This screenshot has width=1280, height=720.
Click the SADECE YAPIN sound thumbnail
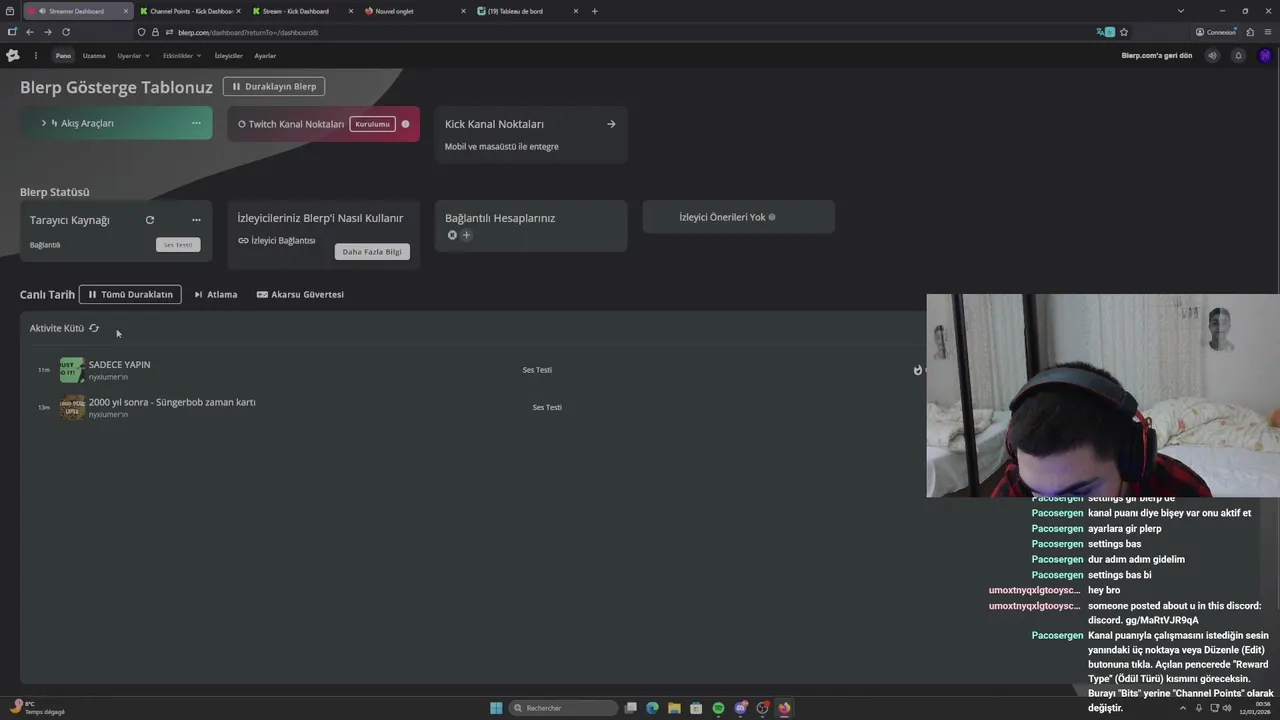[71, 370]
